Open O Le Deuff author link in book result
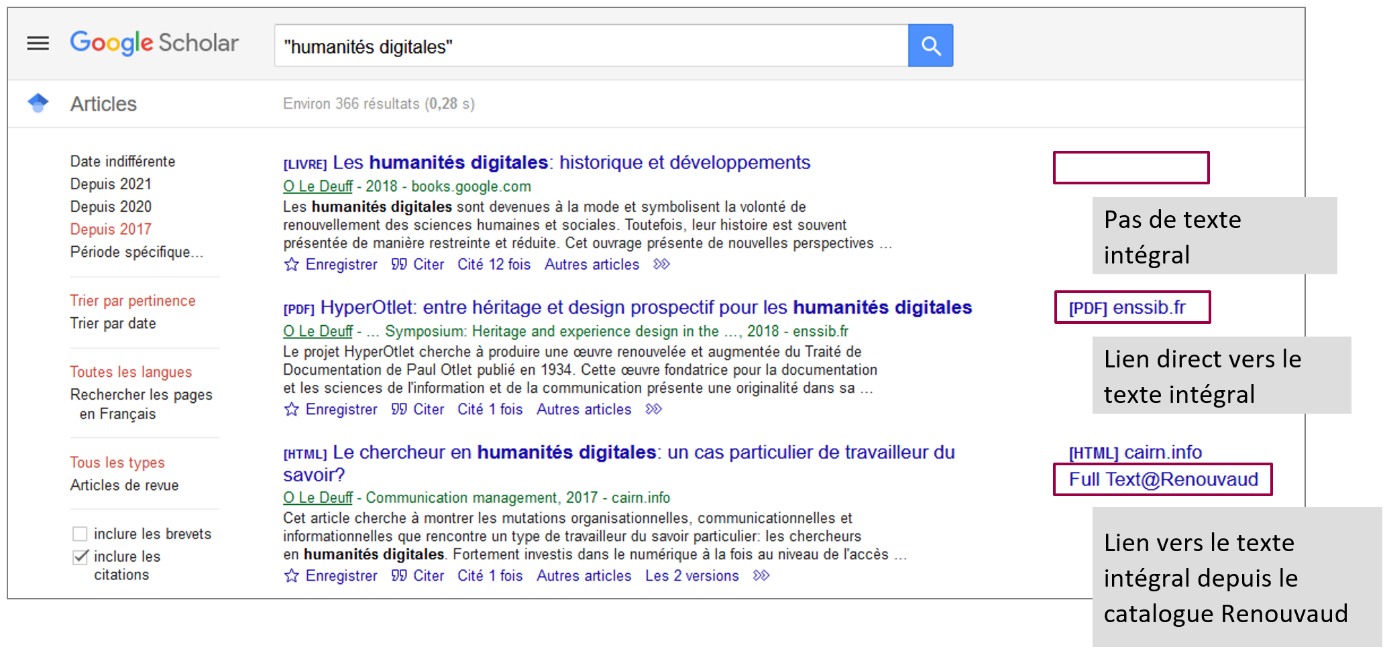Image resolution: width=1387 pixels, height=651 pixels. point(318,187)
